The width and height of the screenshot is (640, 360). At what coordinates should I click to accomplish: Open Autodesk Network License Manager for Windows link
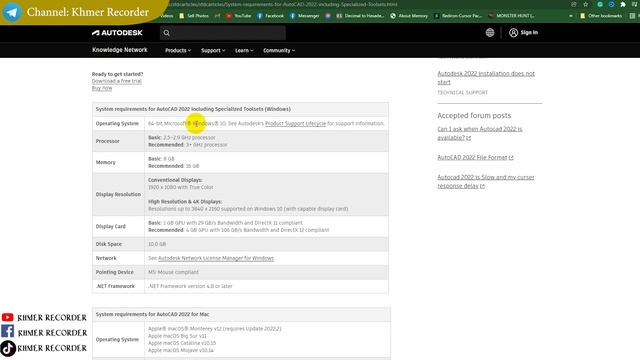coord(216,258)
